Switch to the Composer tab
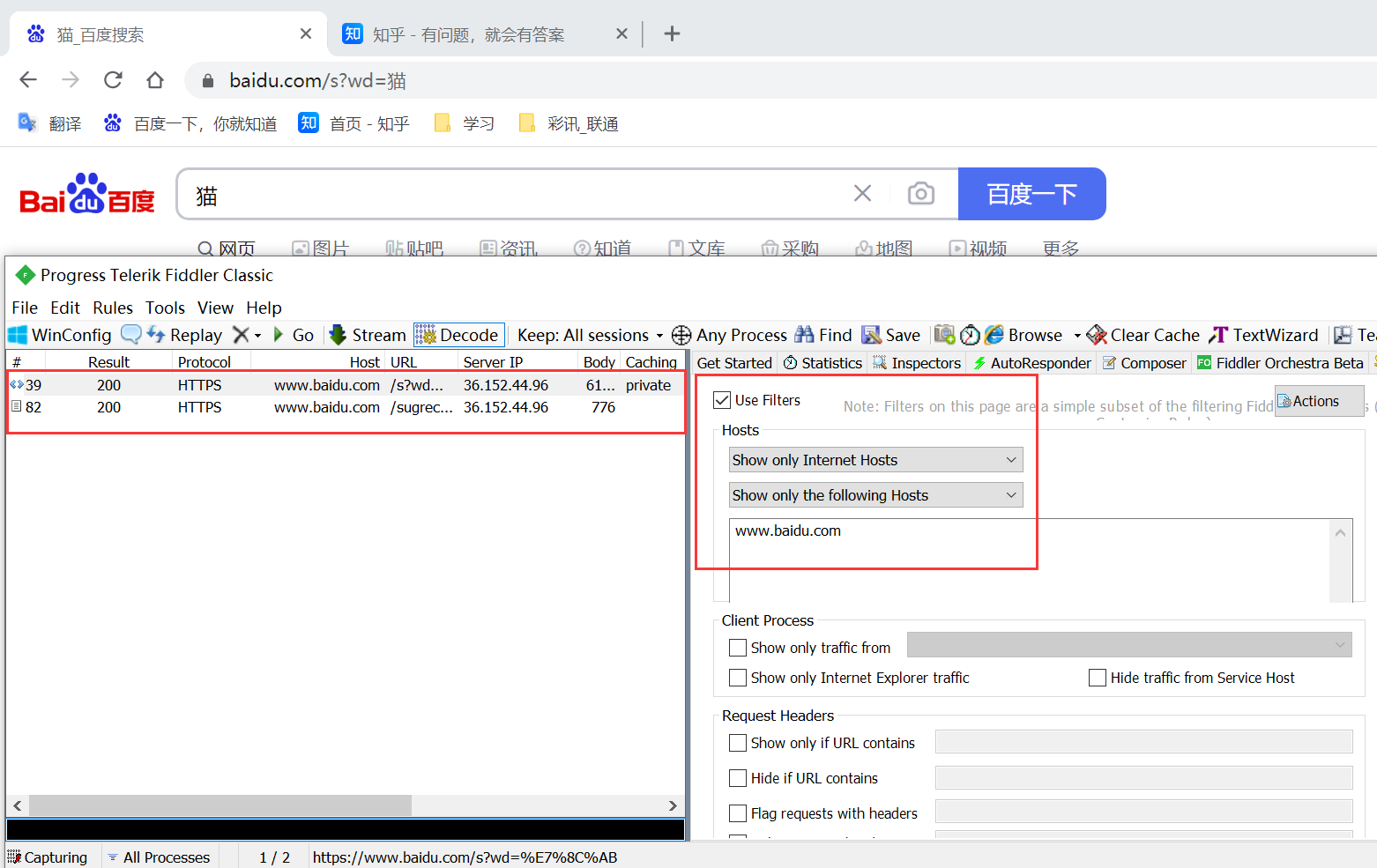Screen dimensions: 1377x868 [1144, 363]
